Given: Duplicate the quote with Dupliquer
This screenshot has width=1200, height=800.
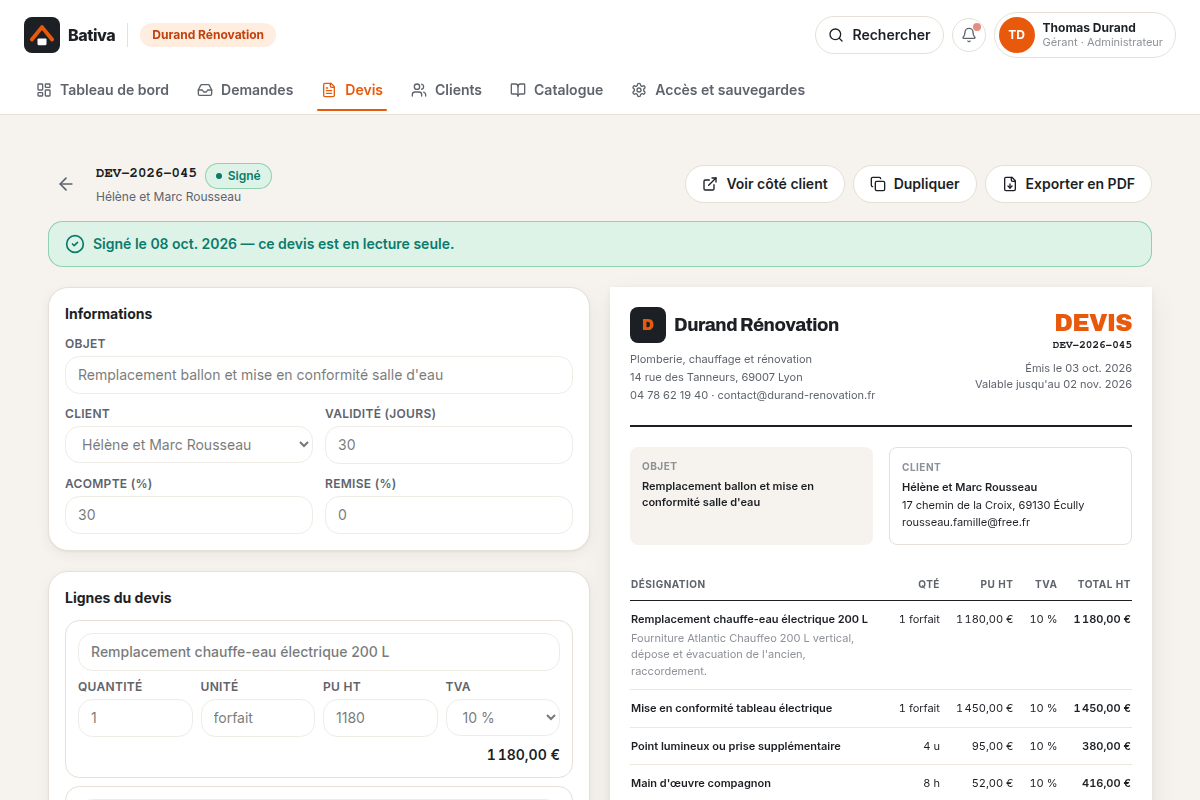Looking at the screenshot, I should pyautogui.click(x=915, y=184).
